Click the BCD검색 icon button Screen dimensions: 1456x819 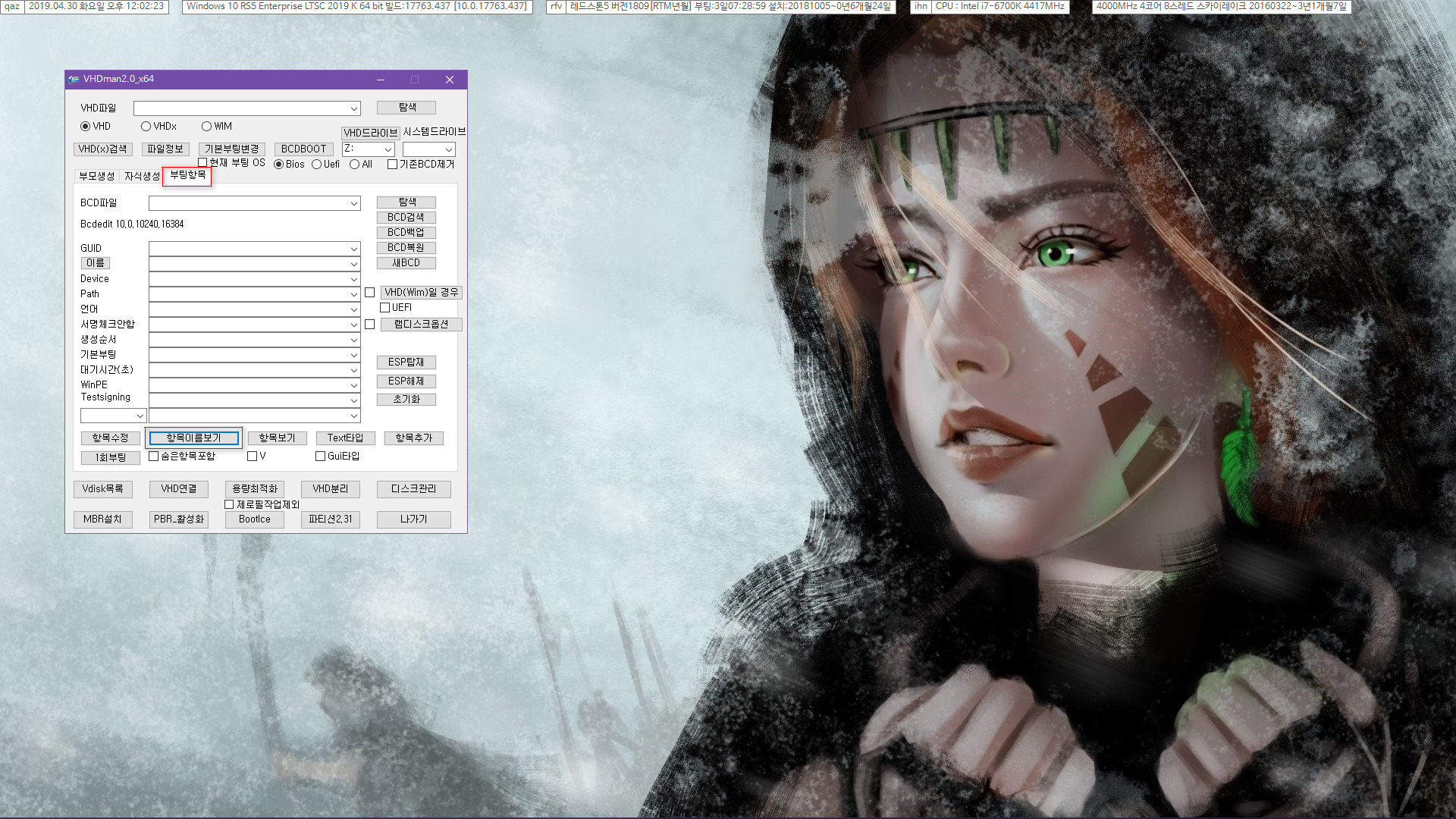(407, 217)
